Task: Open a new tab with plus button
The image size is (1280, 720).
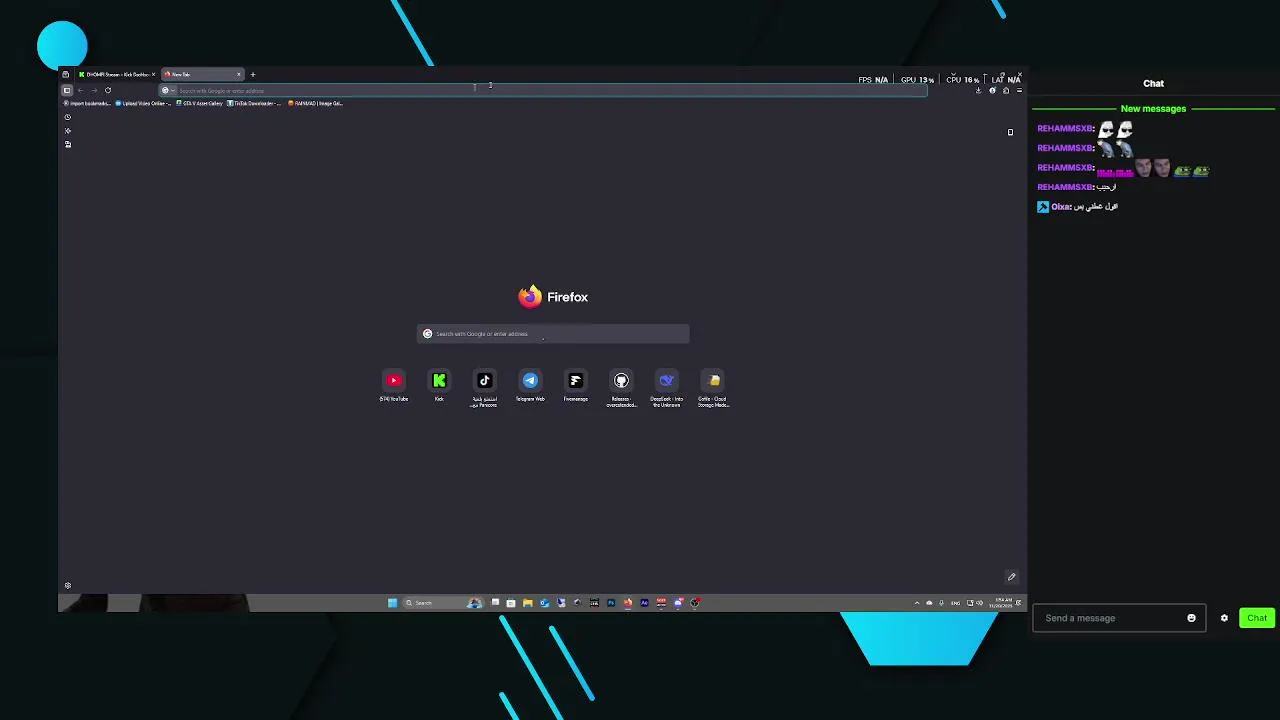Action: (x=253, y=74)
